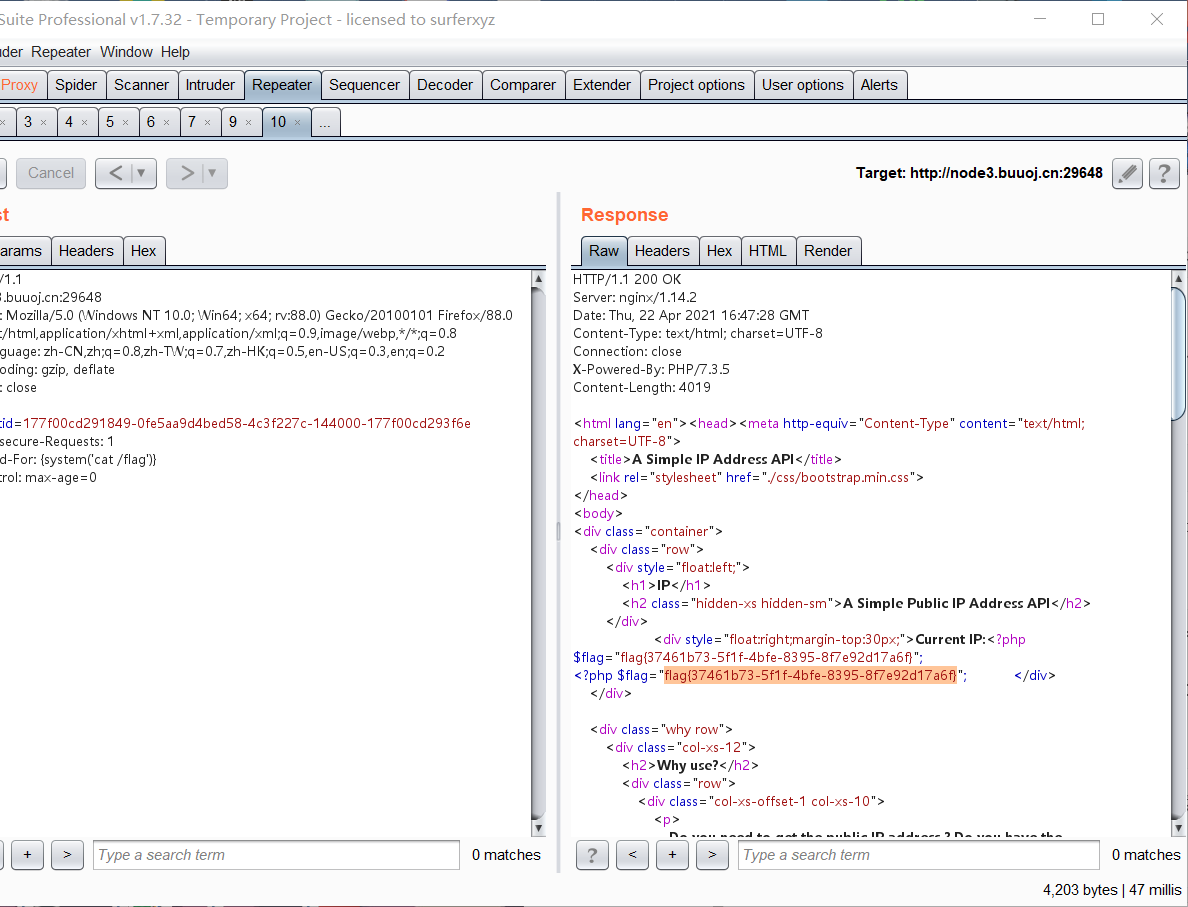The image size is (1188, 907).
Task: Click the response pane vertical scrollbar thumb
Action: tap(1178, 354)
